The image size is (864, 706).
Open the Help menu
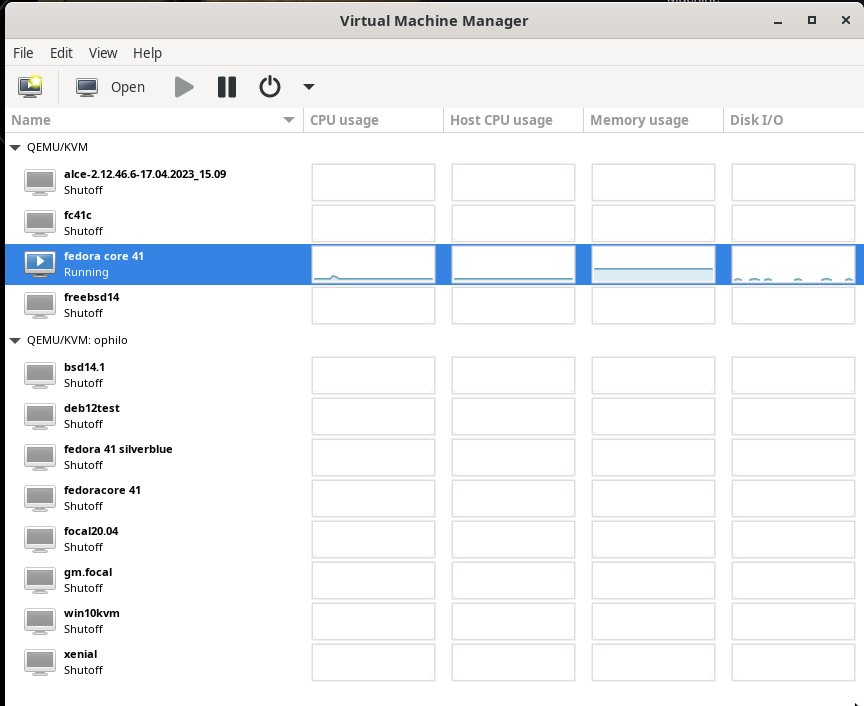[147, 53]
